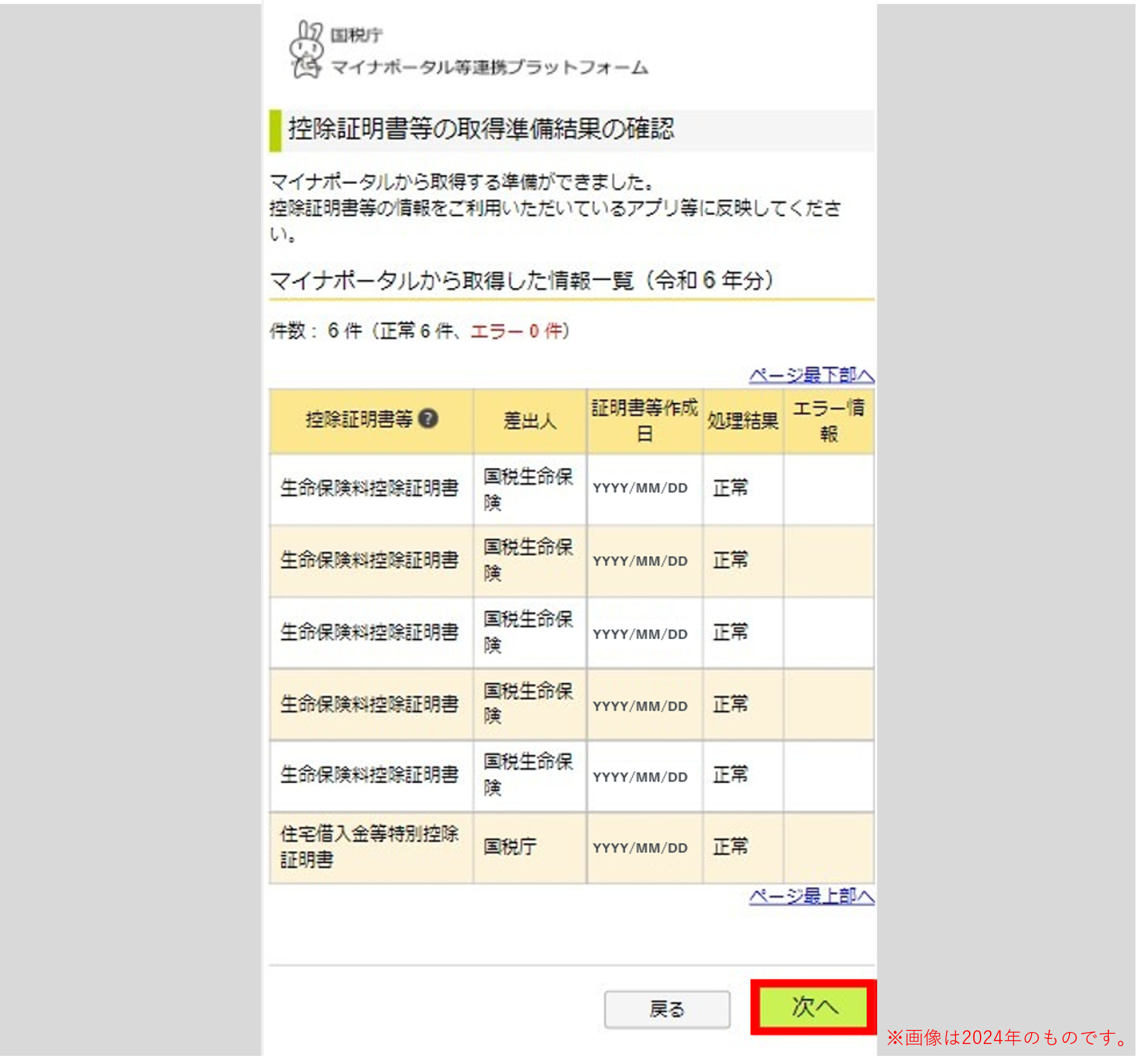The height and width of the screenshot is (1061, 1148).
Task: Click the エラー情報 column header
Action: click(x=828, y=421)
